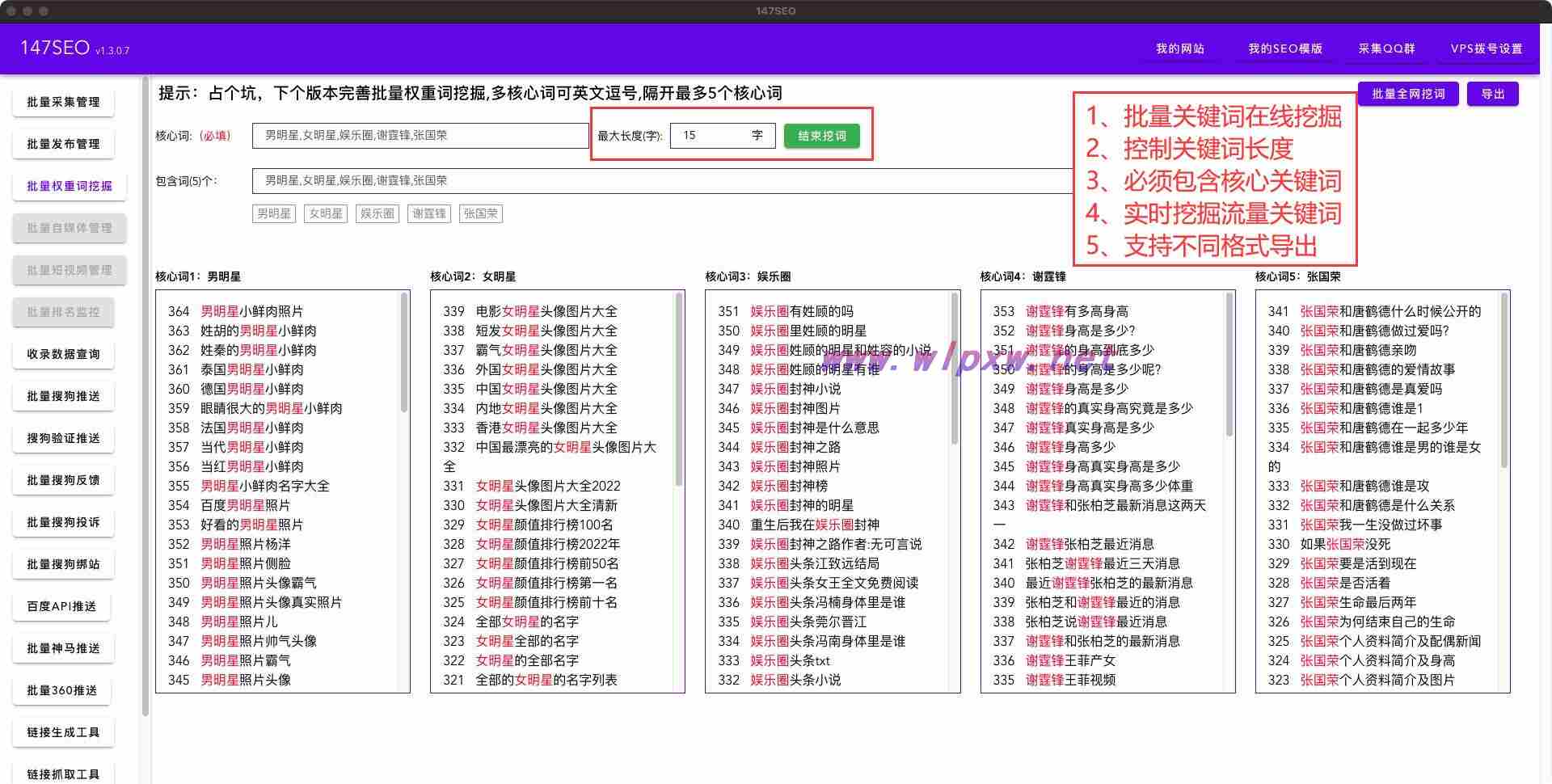Click the 女明星 keyword tag

tap(326, 213)
